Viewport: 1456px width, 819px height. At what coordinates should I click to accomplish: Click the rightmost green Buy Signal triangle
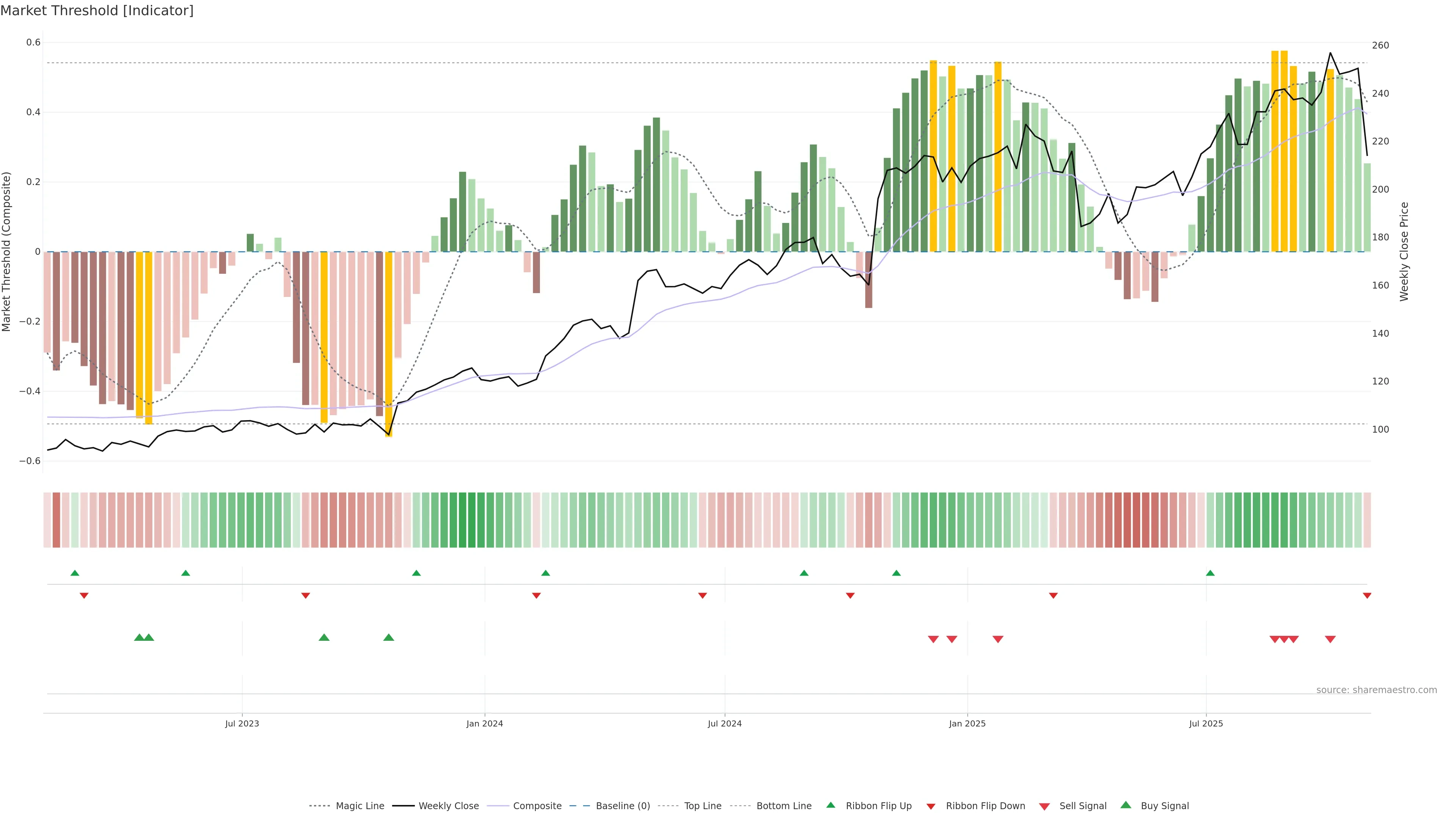[388, 637]
